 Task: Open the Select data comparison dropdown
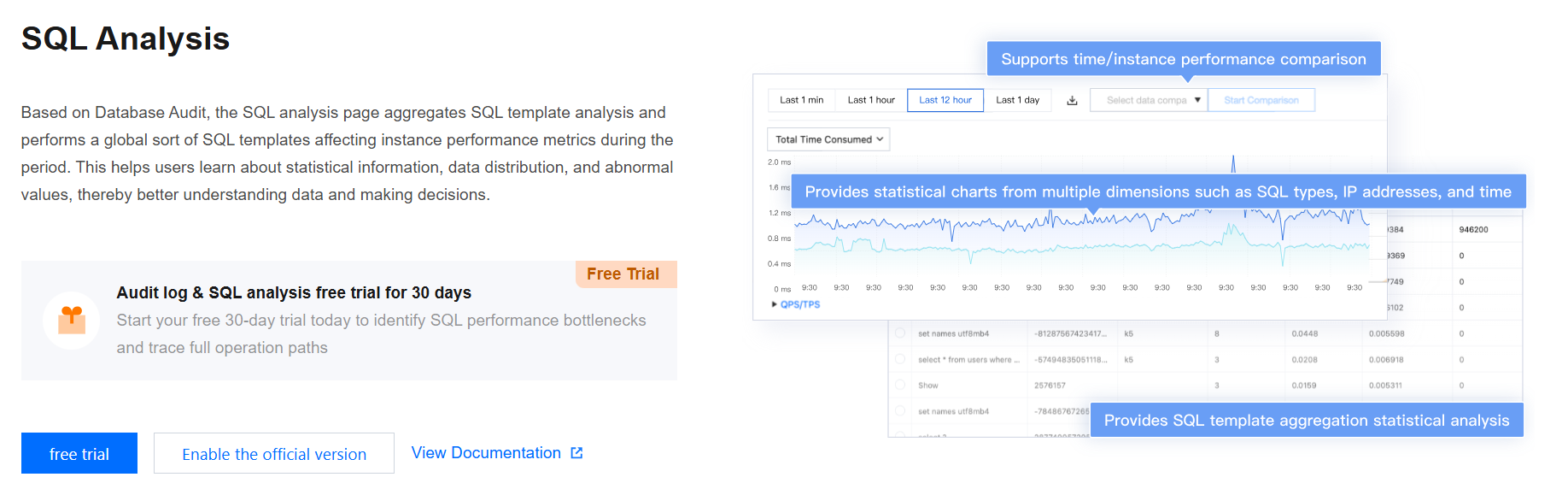click(x=1150, y=101)
